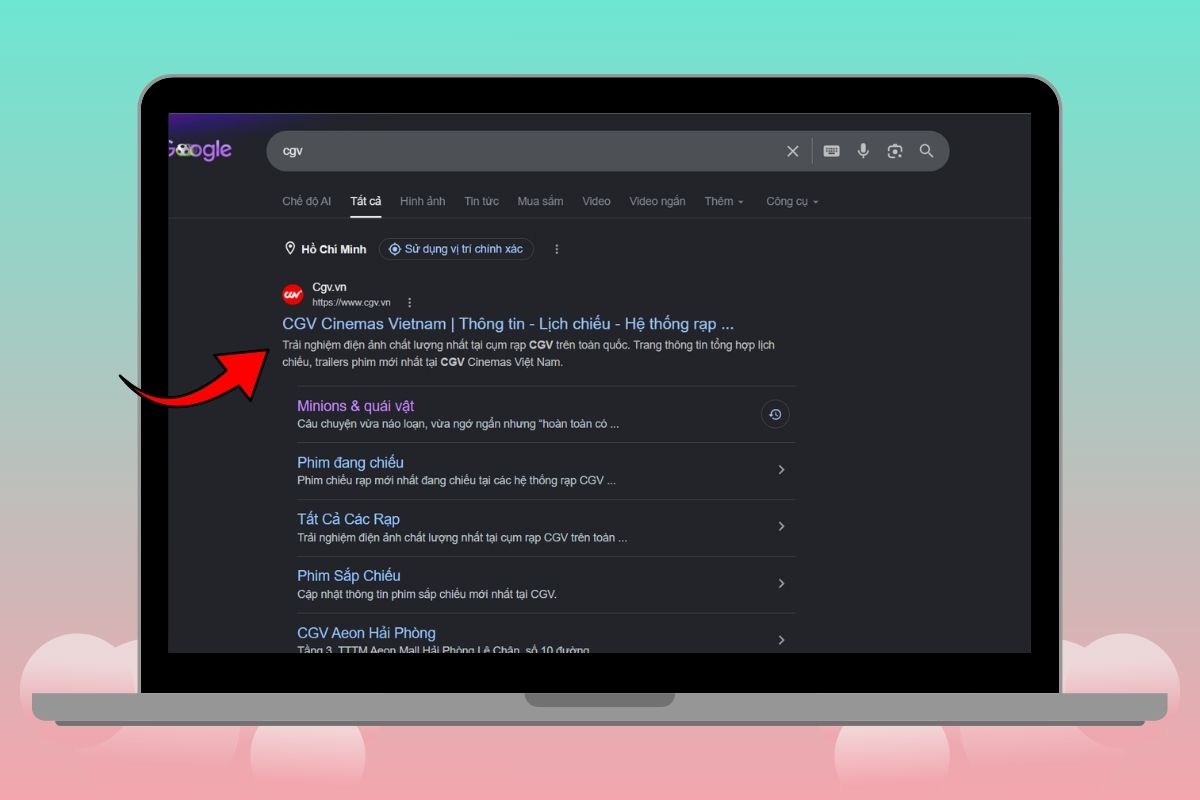Open the Công cụ dropdown
Image resolution: width=1200 pixels, height=800 pixels.
[792, 201]
